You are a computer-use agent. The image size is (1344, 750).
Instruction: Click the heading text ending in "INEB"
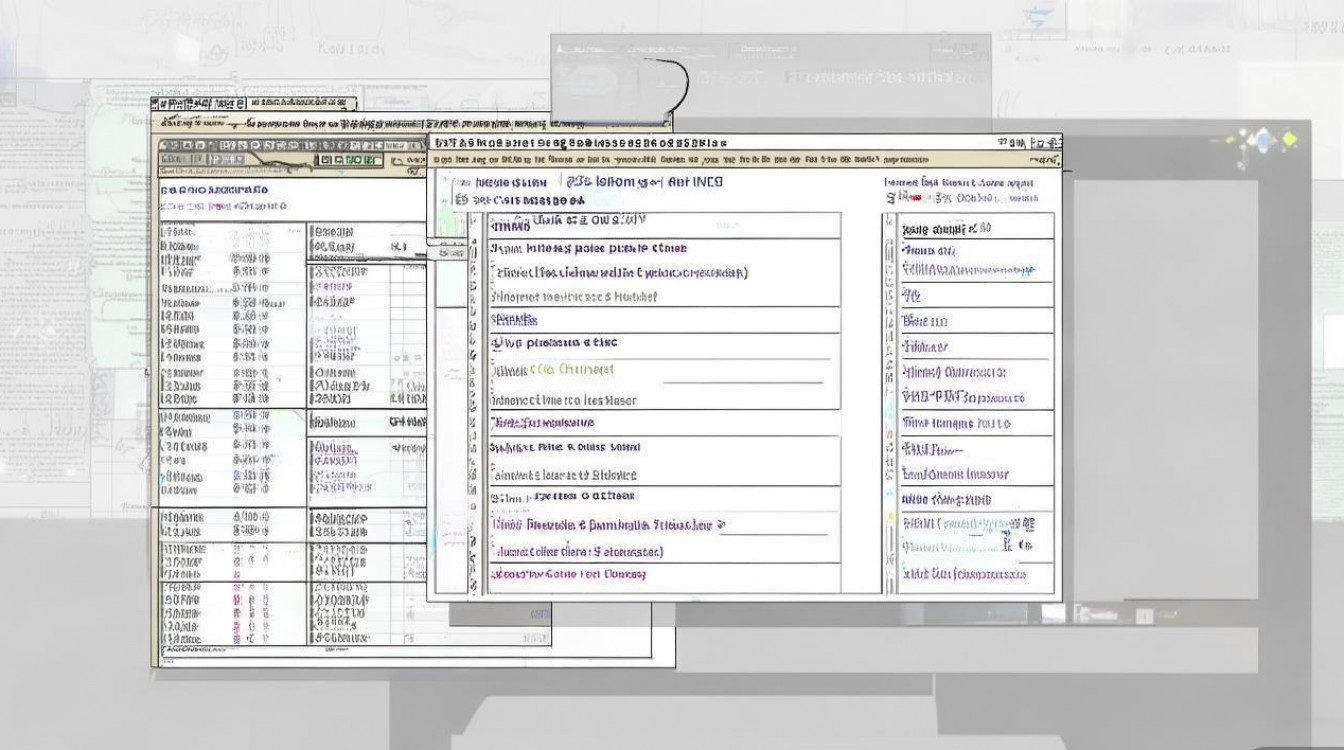[644, 182]
